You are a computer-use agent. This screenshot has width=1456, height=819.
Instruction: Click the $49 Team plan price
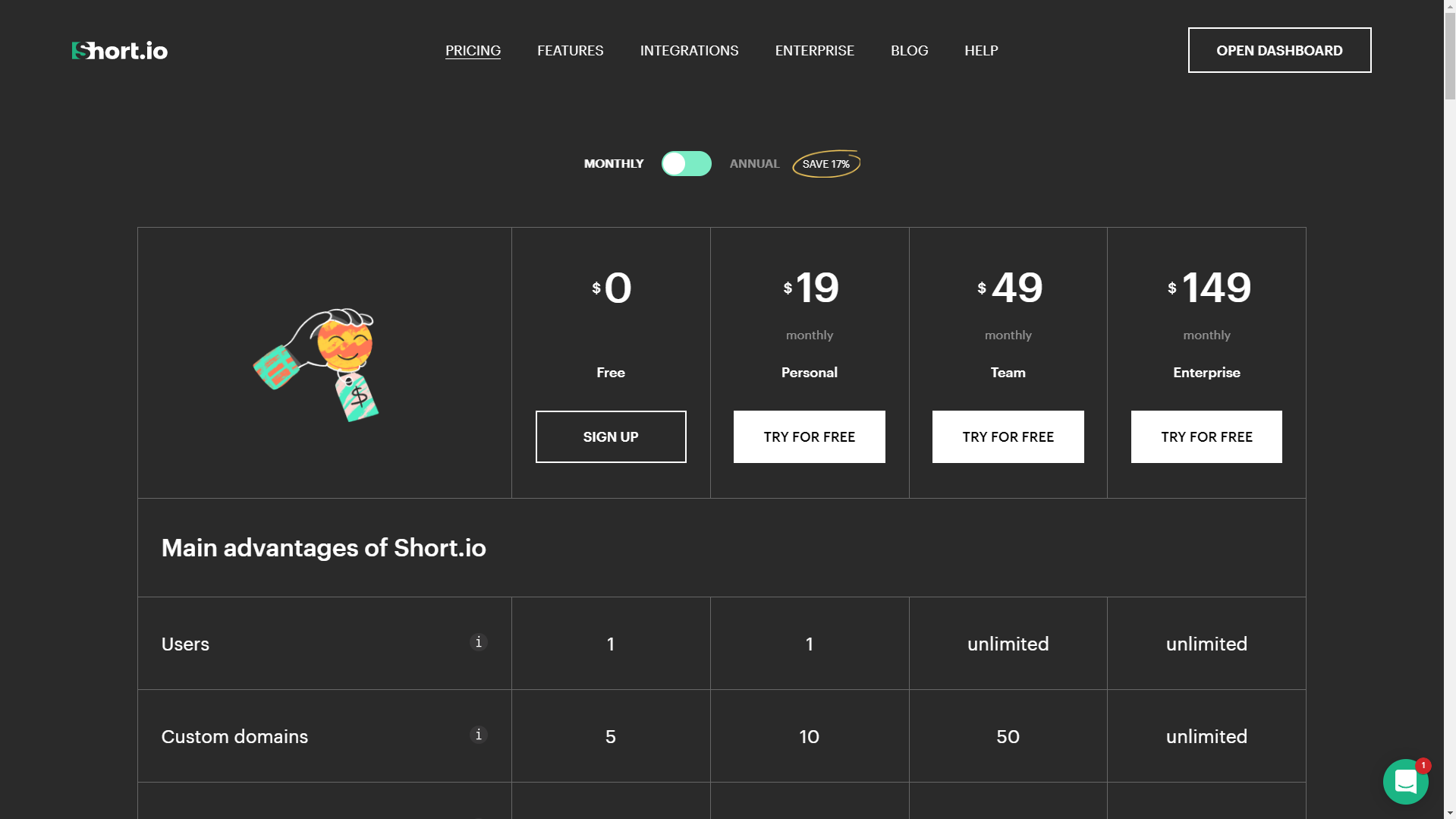pyautogui.click(x=1008, y=288)
